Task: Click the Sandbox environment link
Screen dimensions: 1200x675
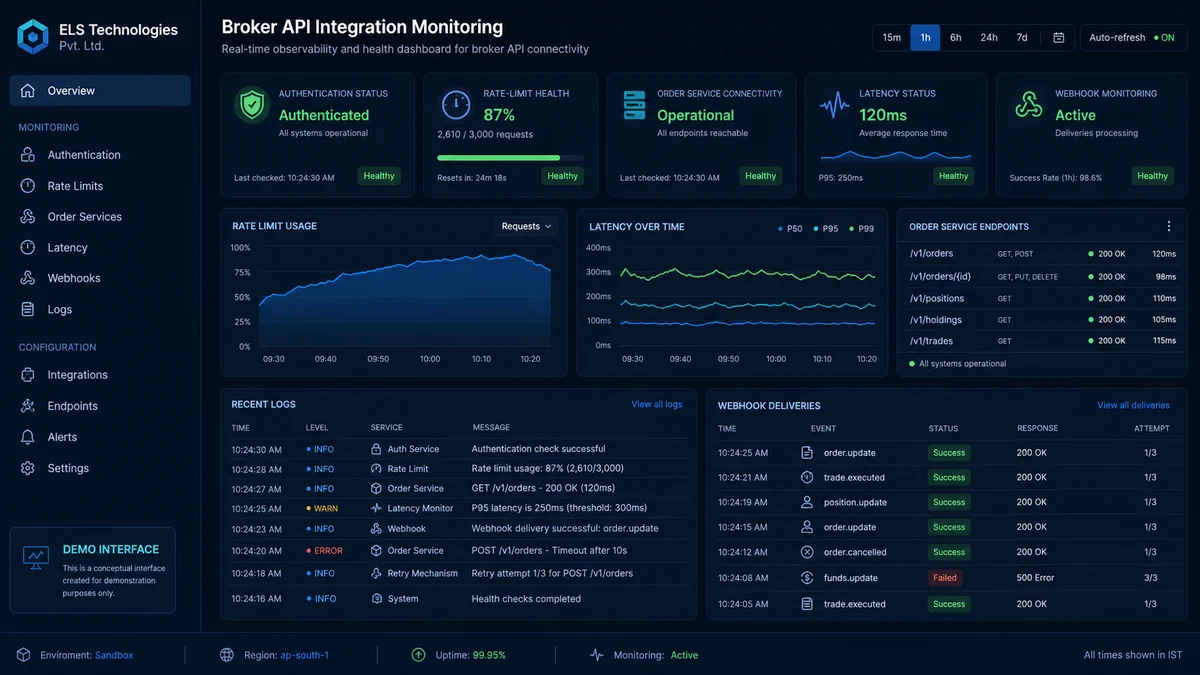Action: click(114, 655)
